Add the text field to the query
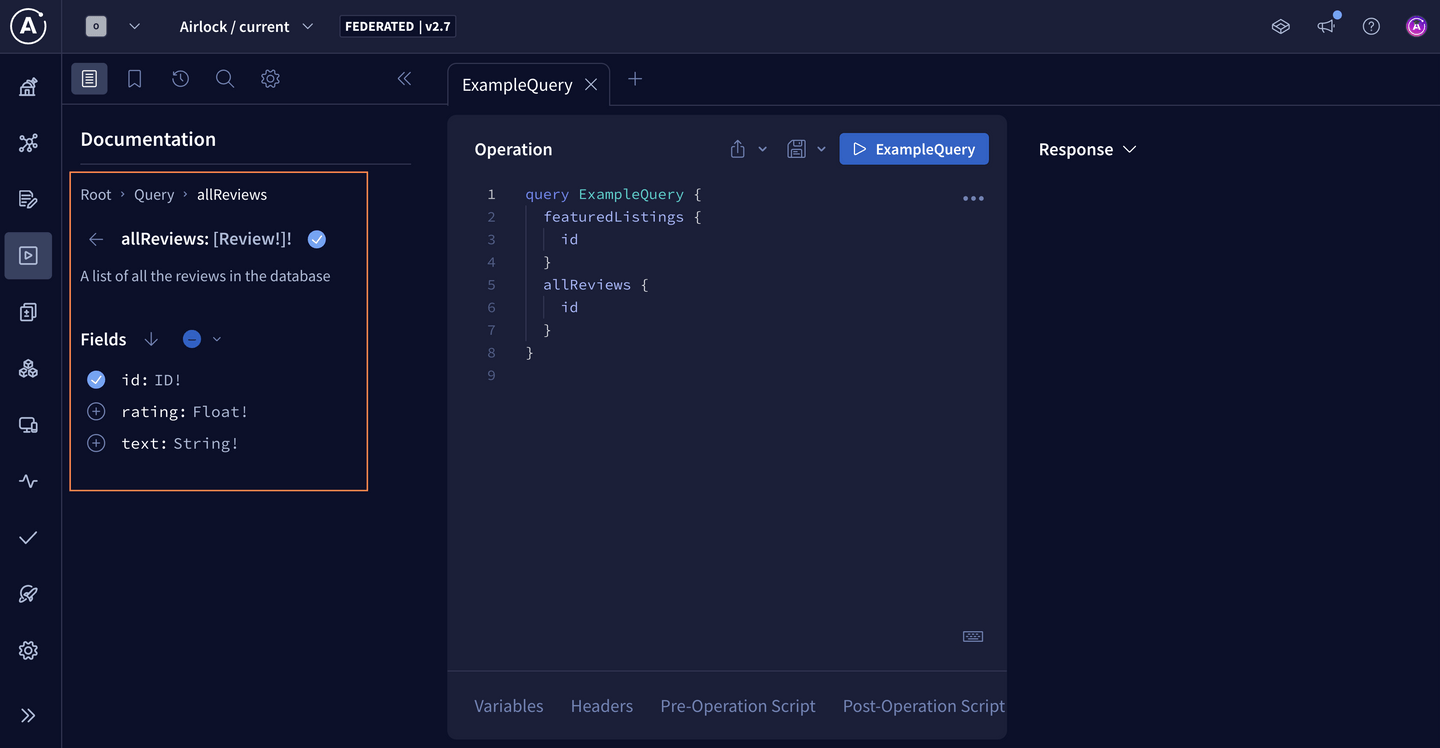This screenshot has height=748, width=1440. (96, 444)
